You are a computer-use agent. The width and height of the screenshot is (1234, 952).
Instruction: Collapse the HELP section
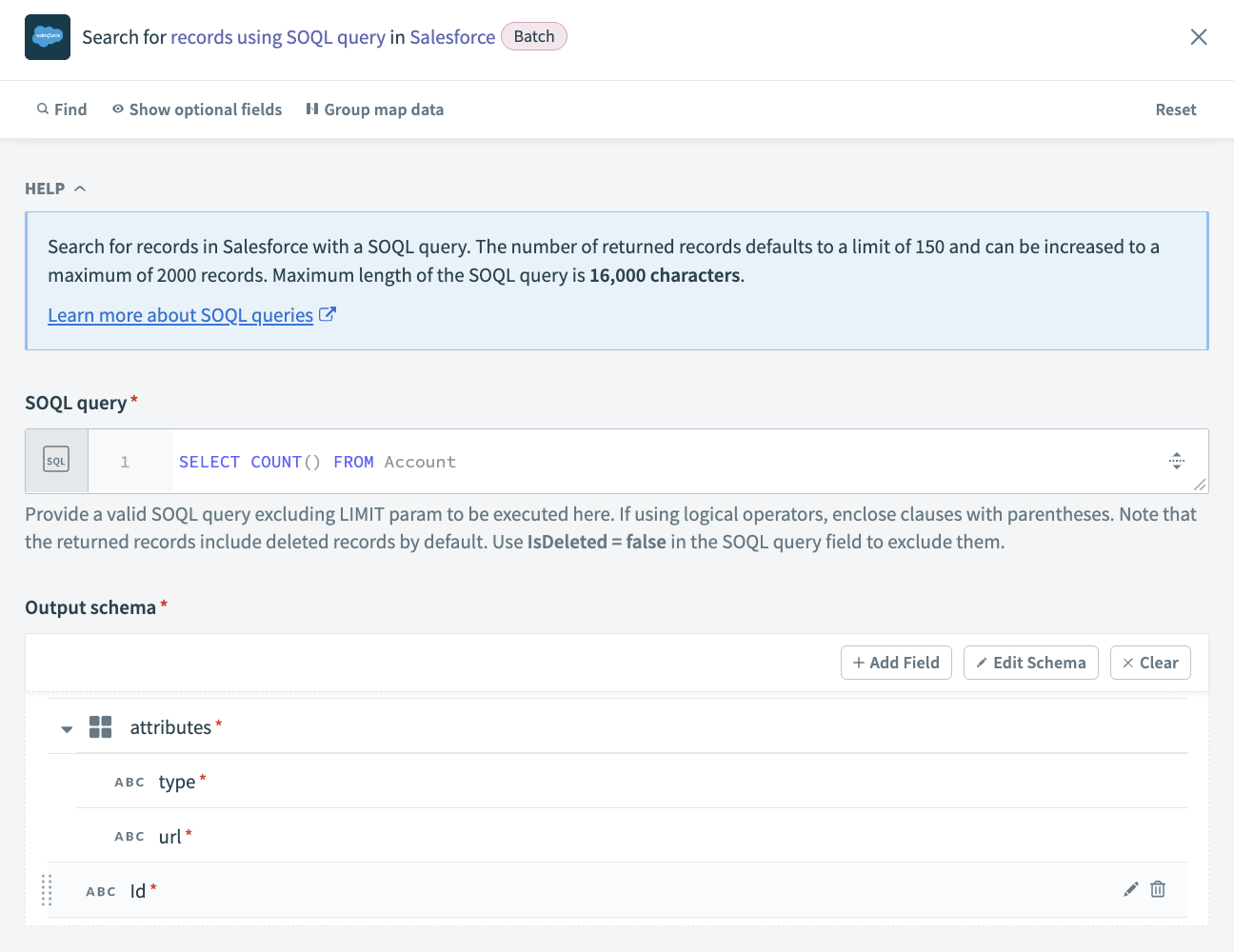pyautogui.click(x=81, y=188)
